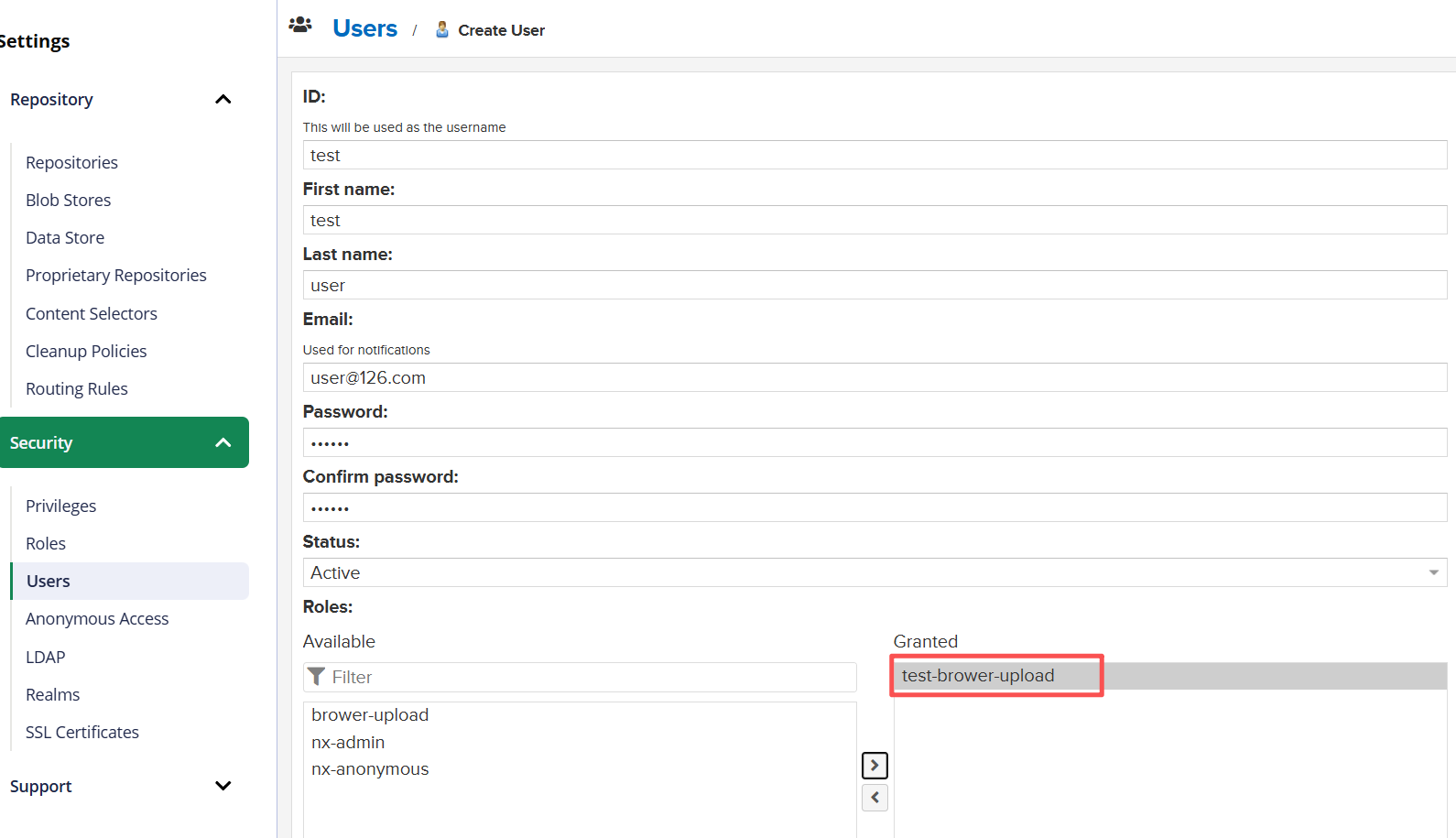
Task: Click the Users breadcrumb link
Action: point(364,28)
